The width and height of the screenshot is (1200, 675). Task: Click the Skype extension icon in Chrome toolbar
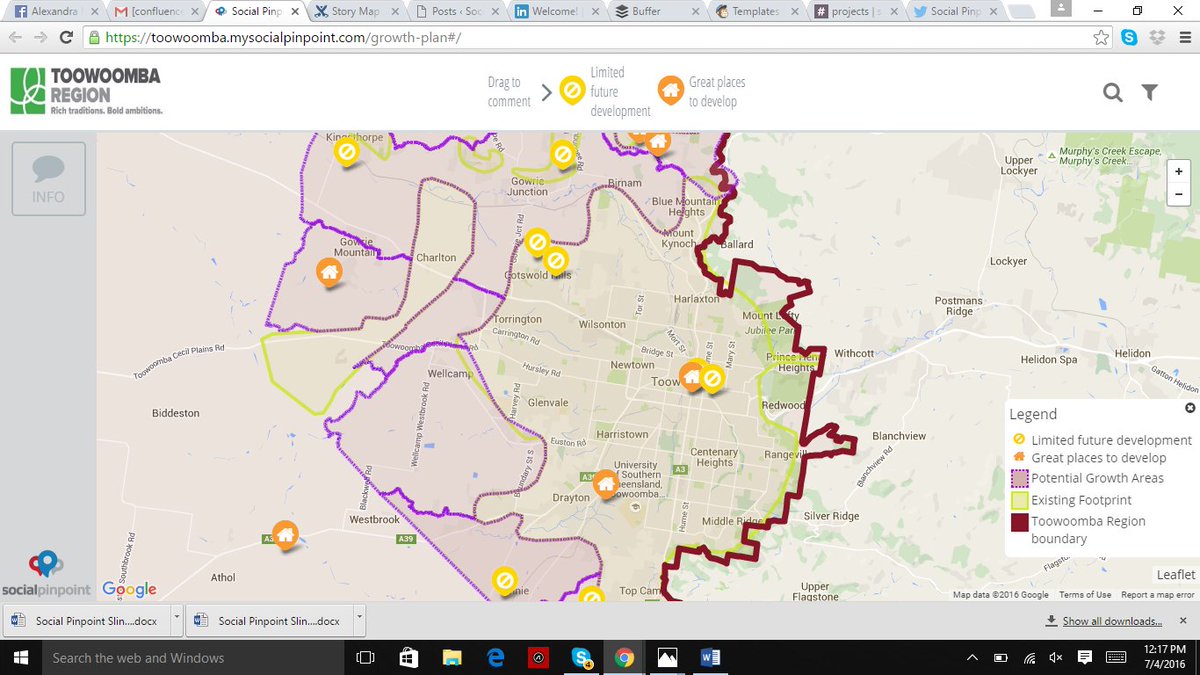1129,37
